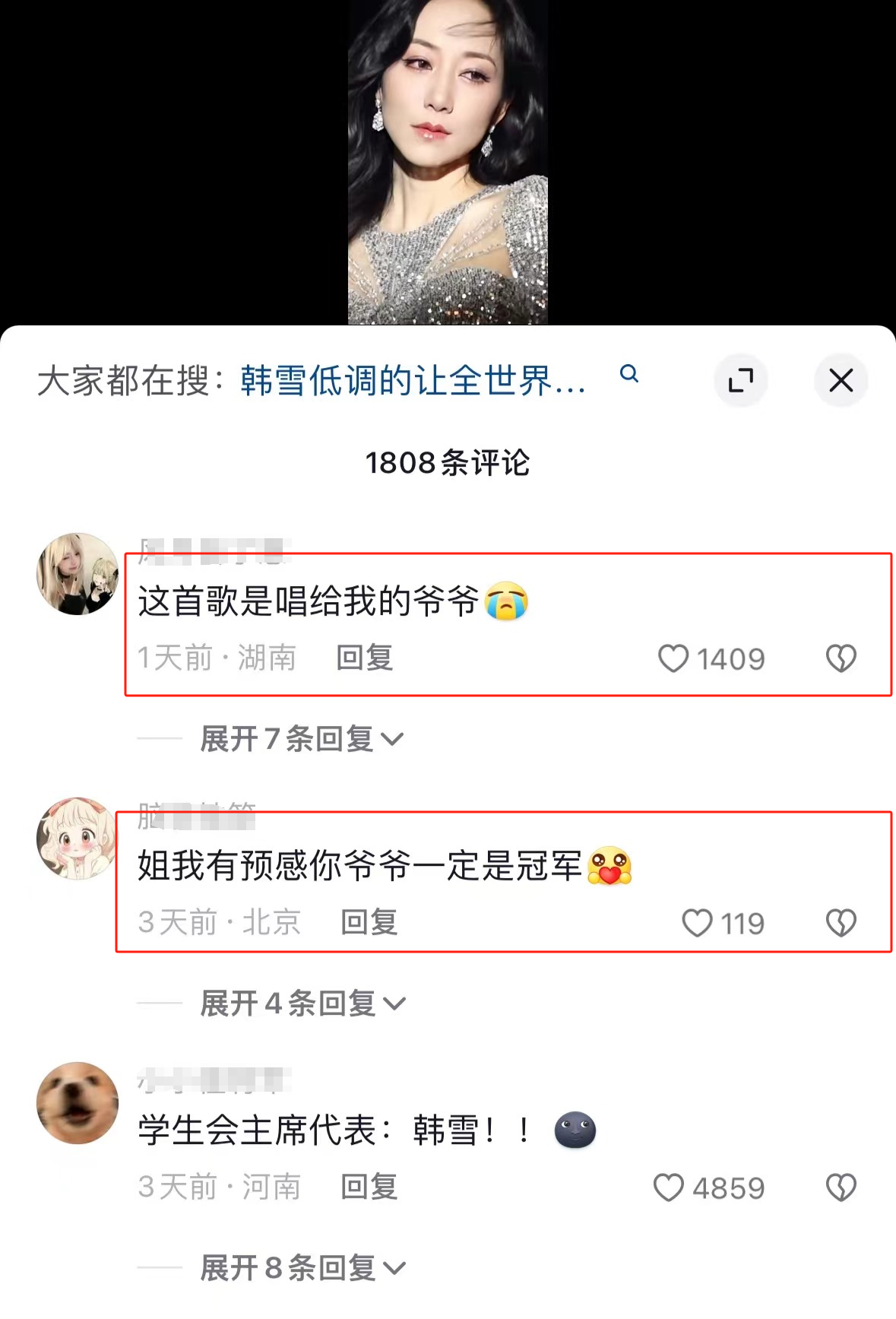Dislike the Beijing user's comment
This screenshot has width=896, height=1319.
(841, 923)
